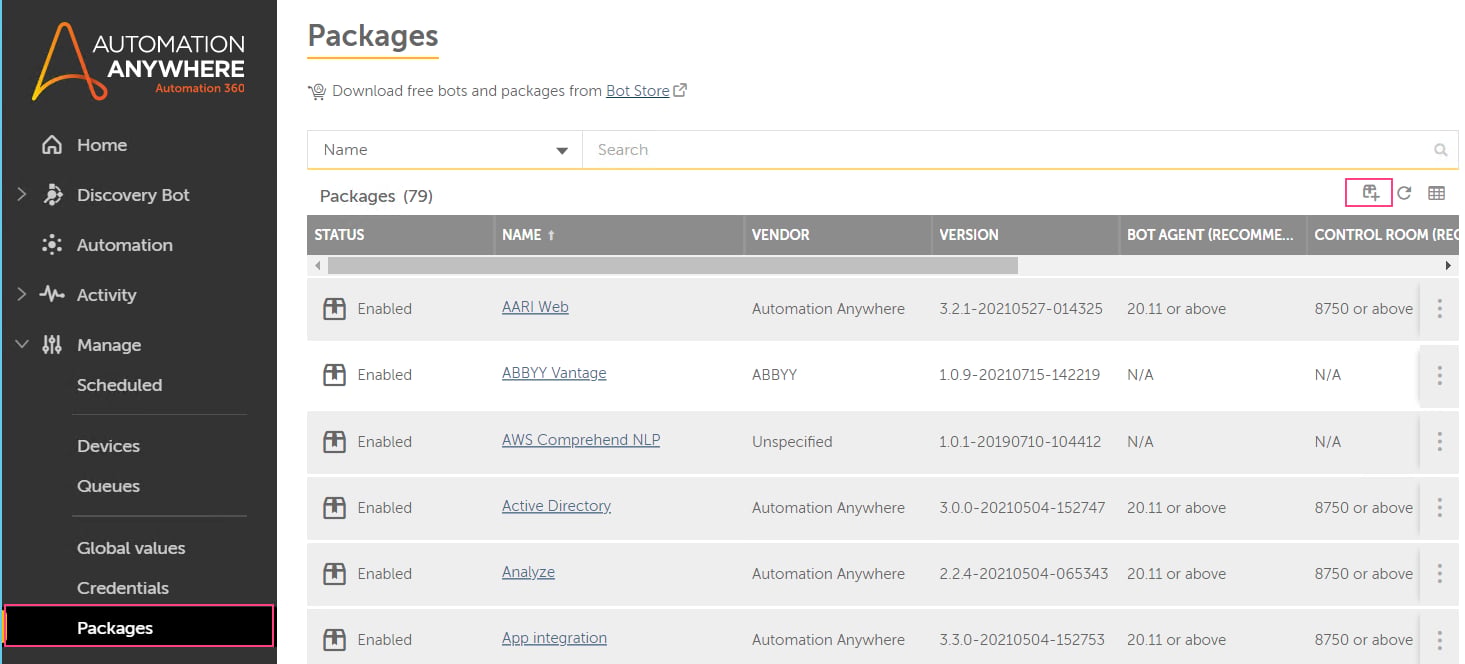Open Scheduled under Manage

[x=119, y=385]
